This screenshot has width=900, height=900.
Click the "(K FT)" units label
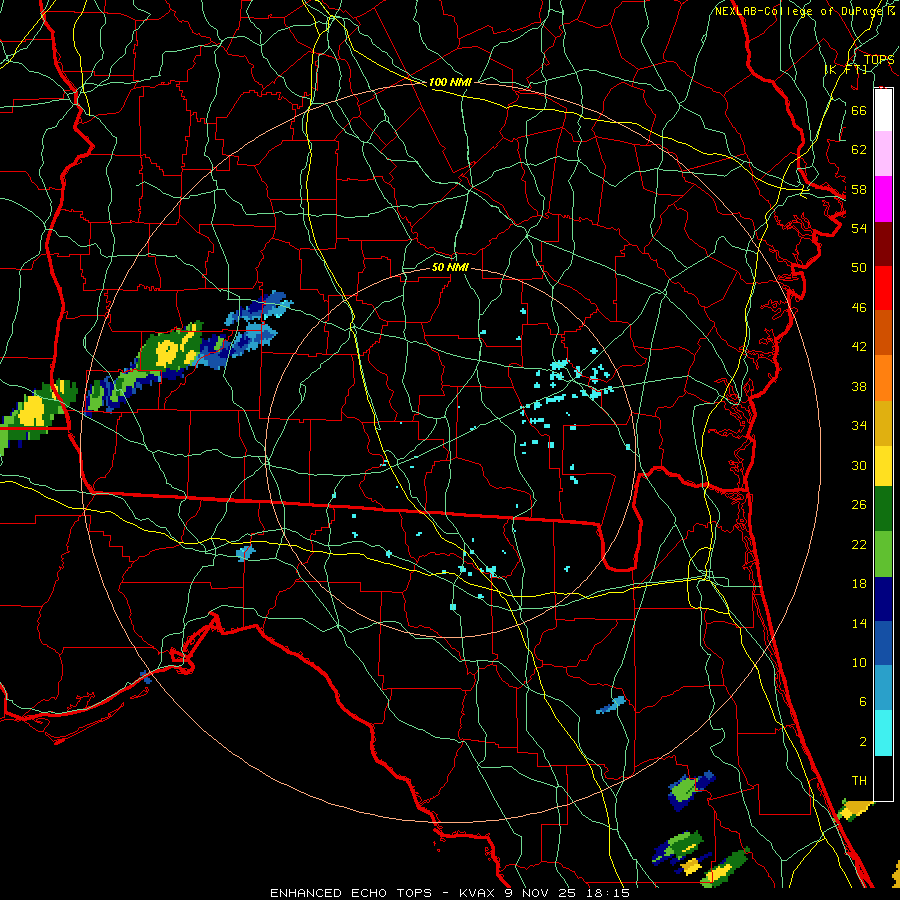846,69
